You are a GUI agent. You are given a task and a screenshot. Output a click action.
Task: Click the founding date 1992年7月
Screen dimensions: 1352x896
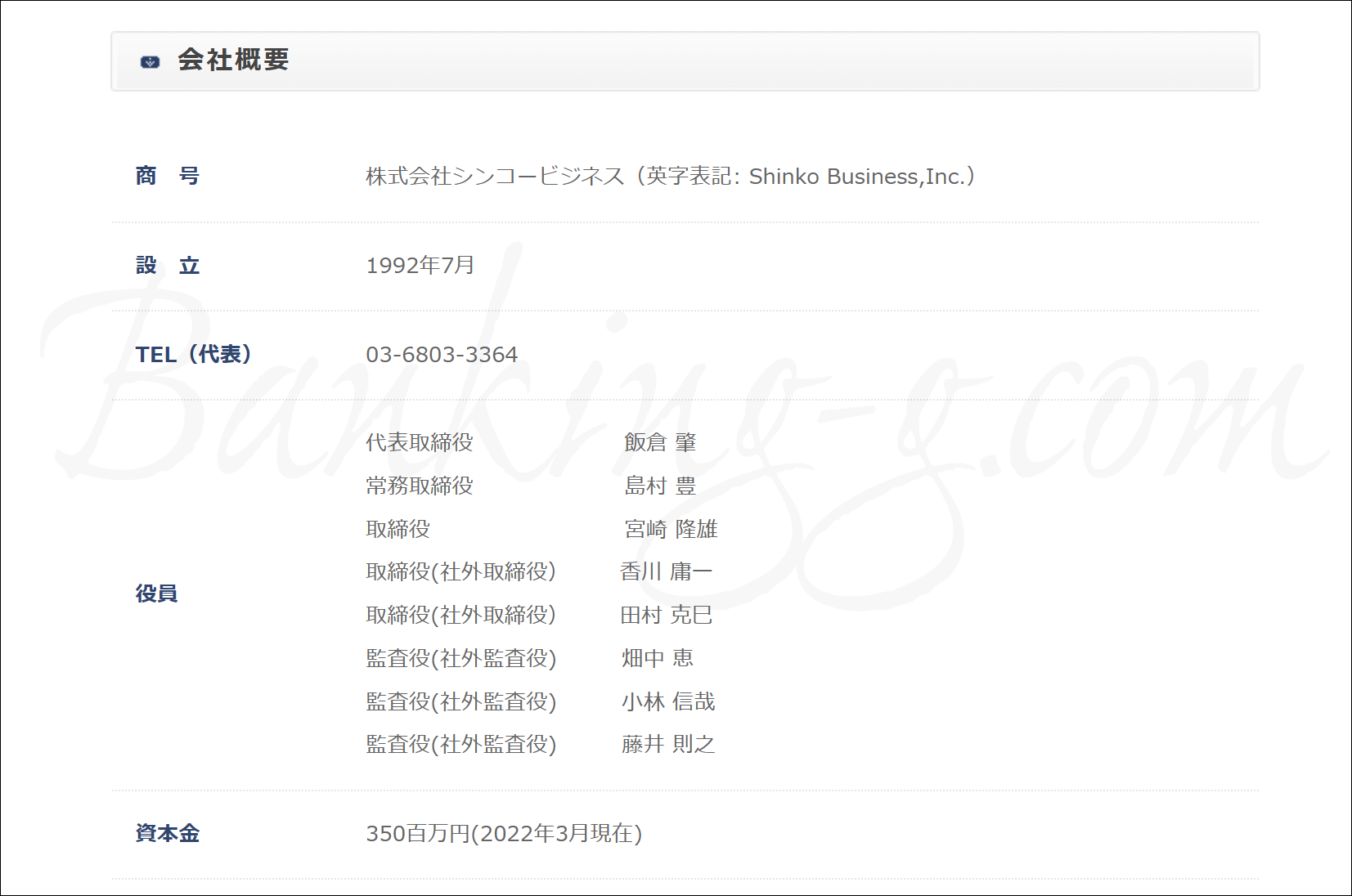pos(420,266)
